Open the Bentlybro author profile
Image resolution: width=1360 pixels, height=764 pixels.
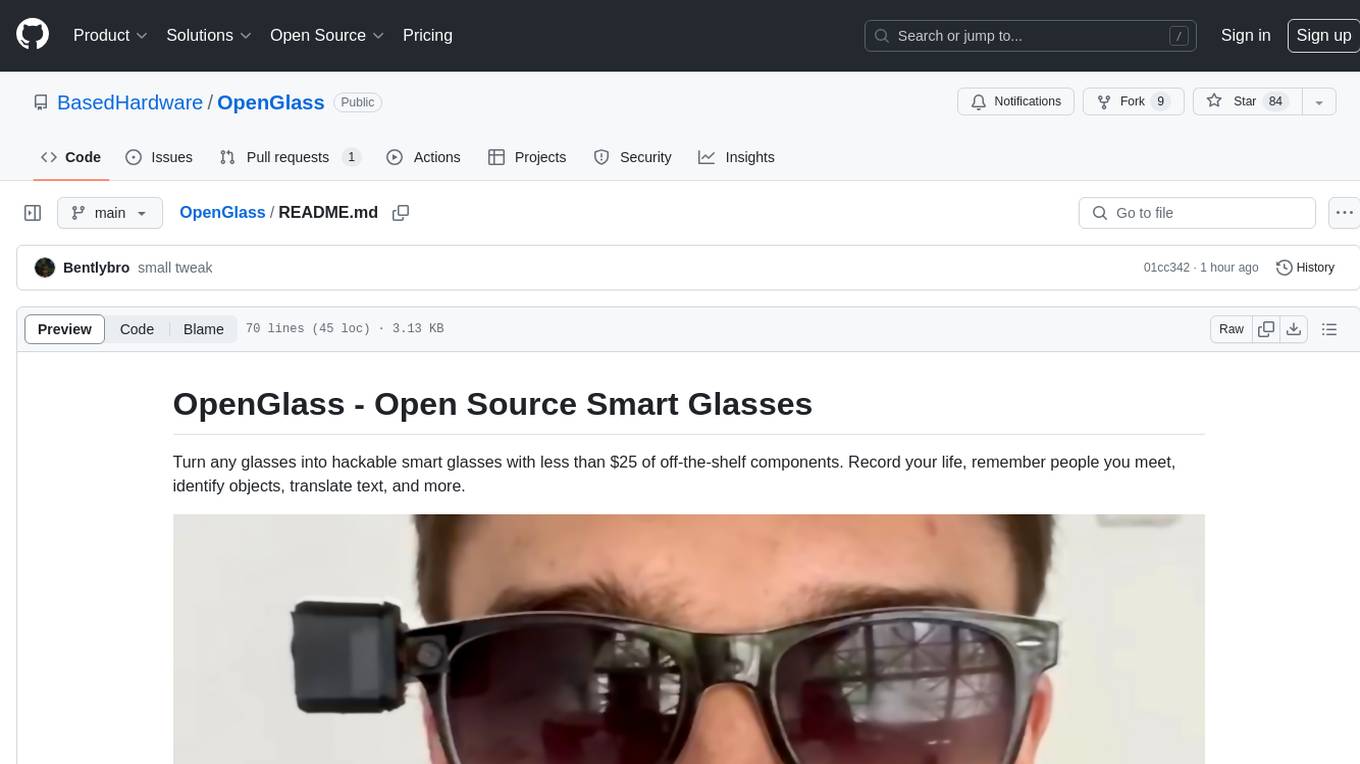[96, 267]
